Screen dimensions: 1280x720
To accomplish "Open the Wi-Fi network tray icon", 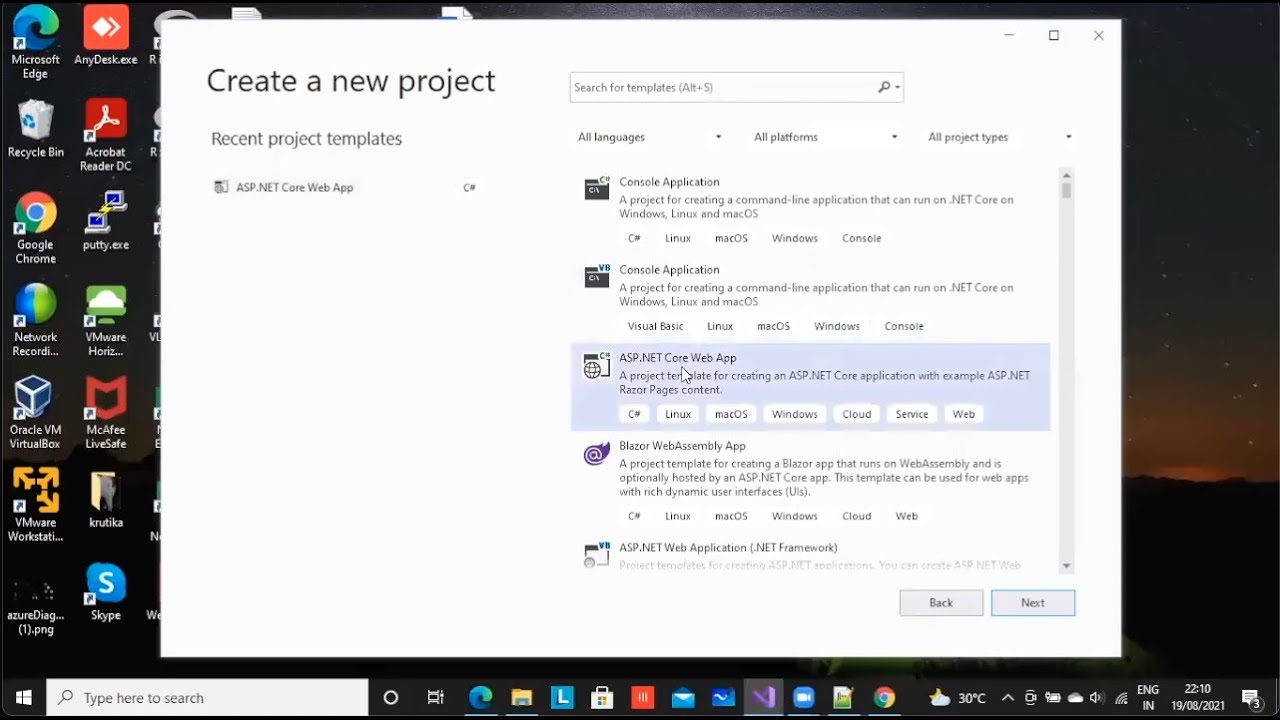I will tap(1121, 698).
